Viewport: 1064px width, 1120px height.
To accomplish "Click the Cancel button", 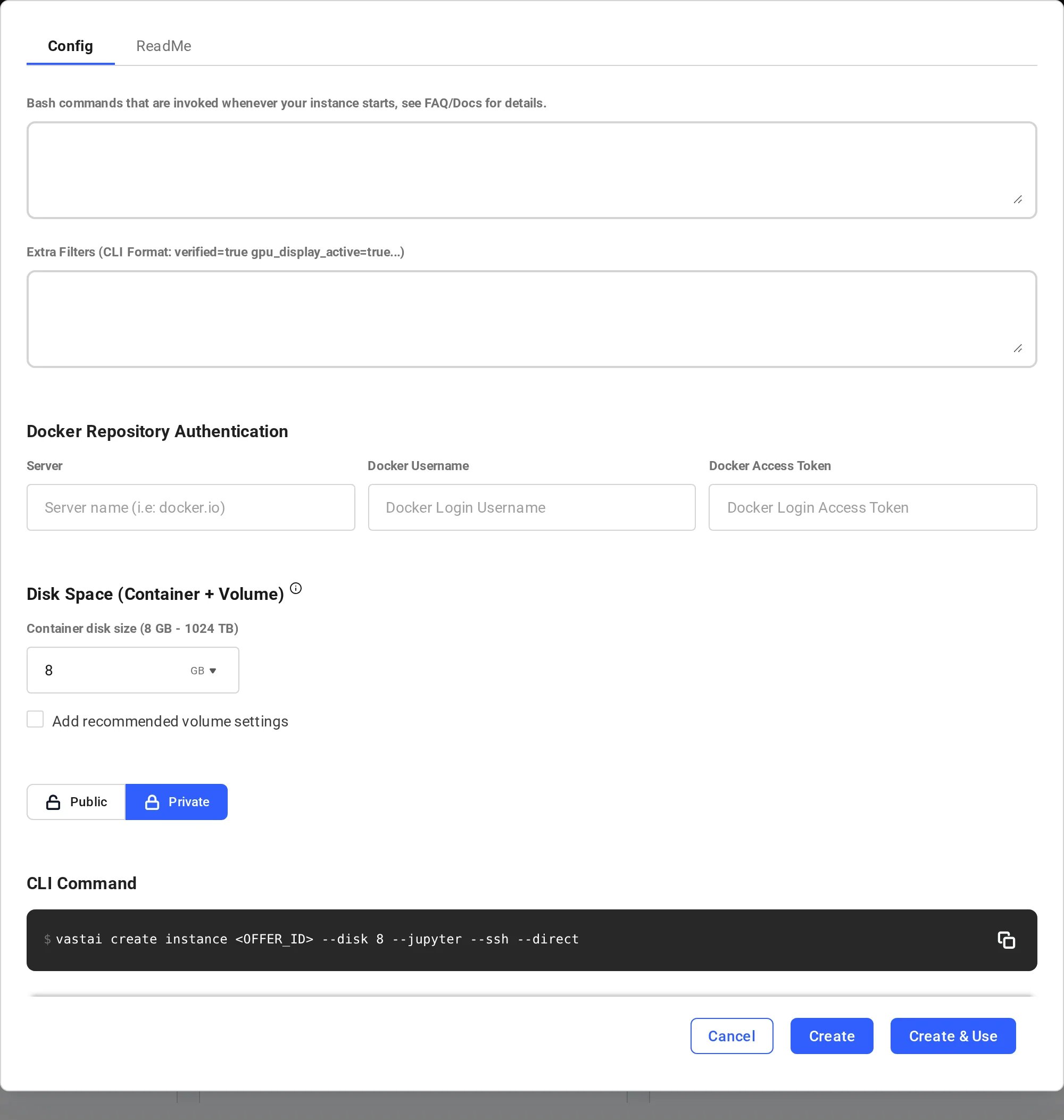I will [731, 1036].
